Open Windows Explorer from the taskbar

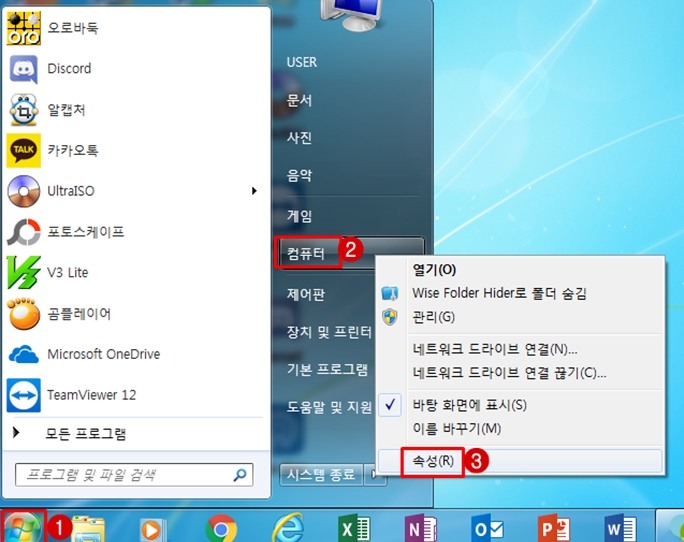pyautogui.click(x=89, y=529)
